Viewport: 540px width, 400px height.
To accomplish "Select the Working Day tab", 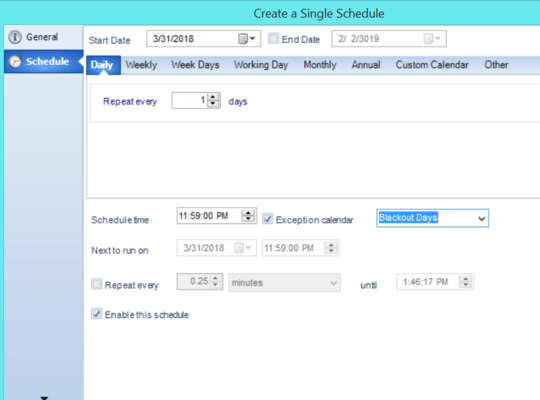I will 261,65.
